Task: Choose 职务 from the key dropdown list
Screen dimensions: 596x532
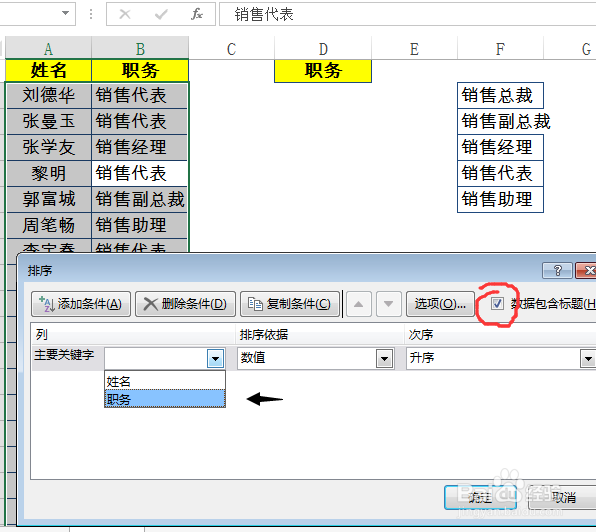Action: pyautogui.click(x=165, y=399)
